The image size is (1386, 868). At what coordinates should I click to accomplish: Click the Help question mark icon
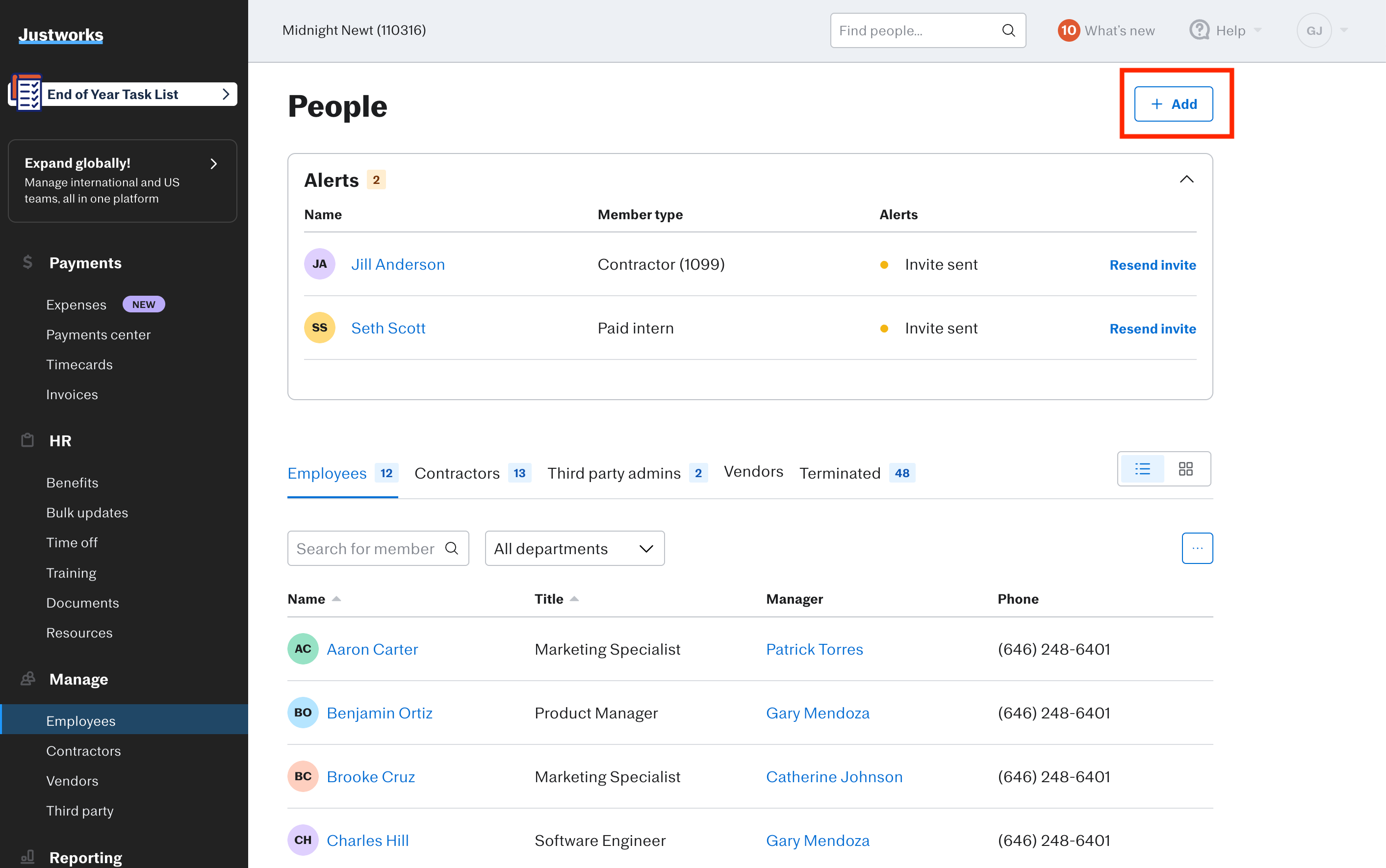(x=1199, y=30)
